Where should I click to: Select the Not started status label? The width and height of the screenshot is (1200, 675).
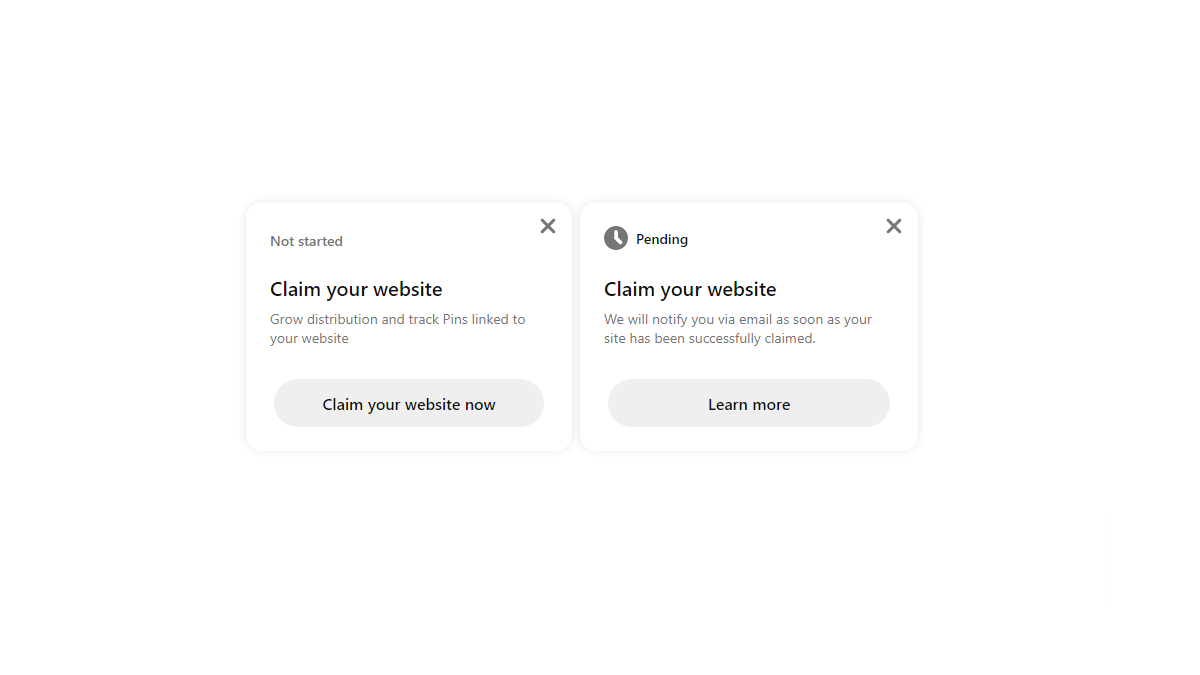point(306,241)
